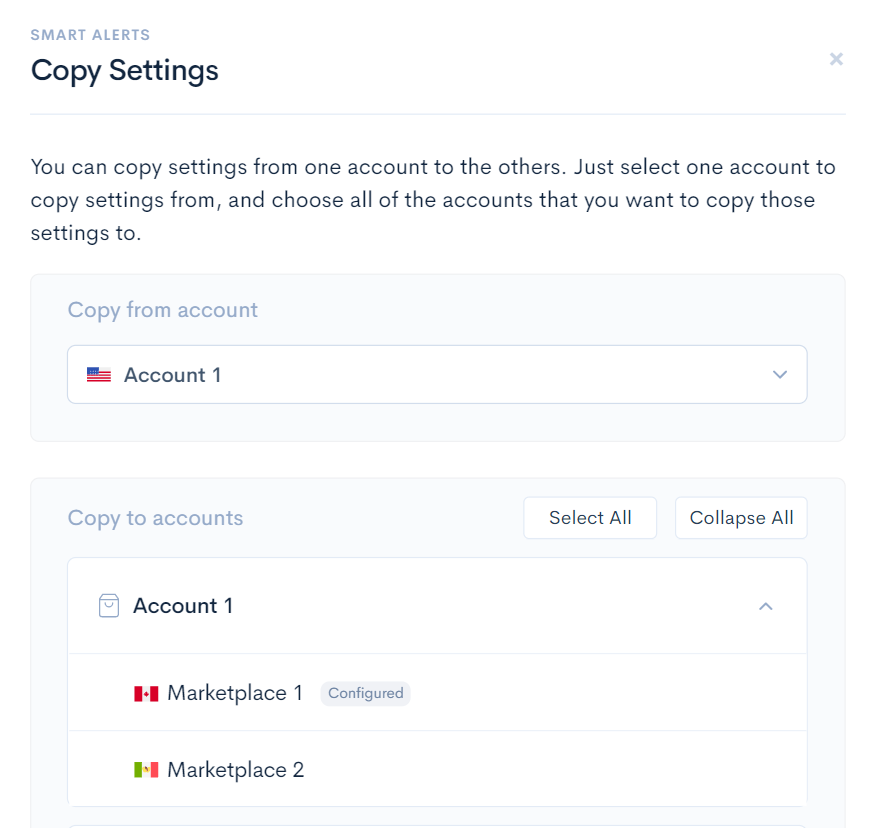This screenshot has height=828, width=874.
Task: Click the Account 1 group header title
Action: tap(183, 606)
